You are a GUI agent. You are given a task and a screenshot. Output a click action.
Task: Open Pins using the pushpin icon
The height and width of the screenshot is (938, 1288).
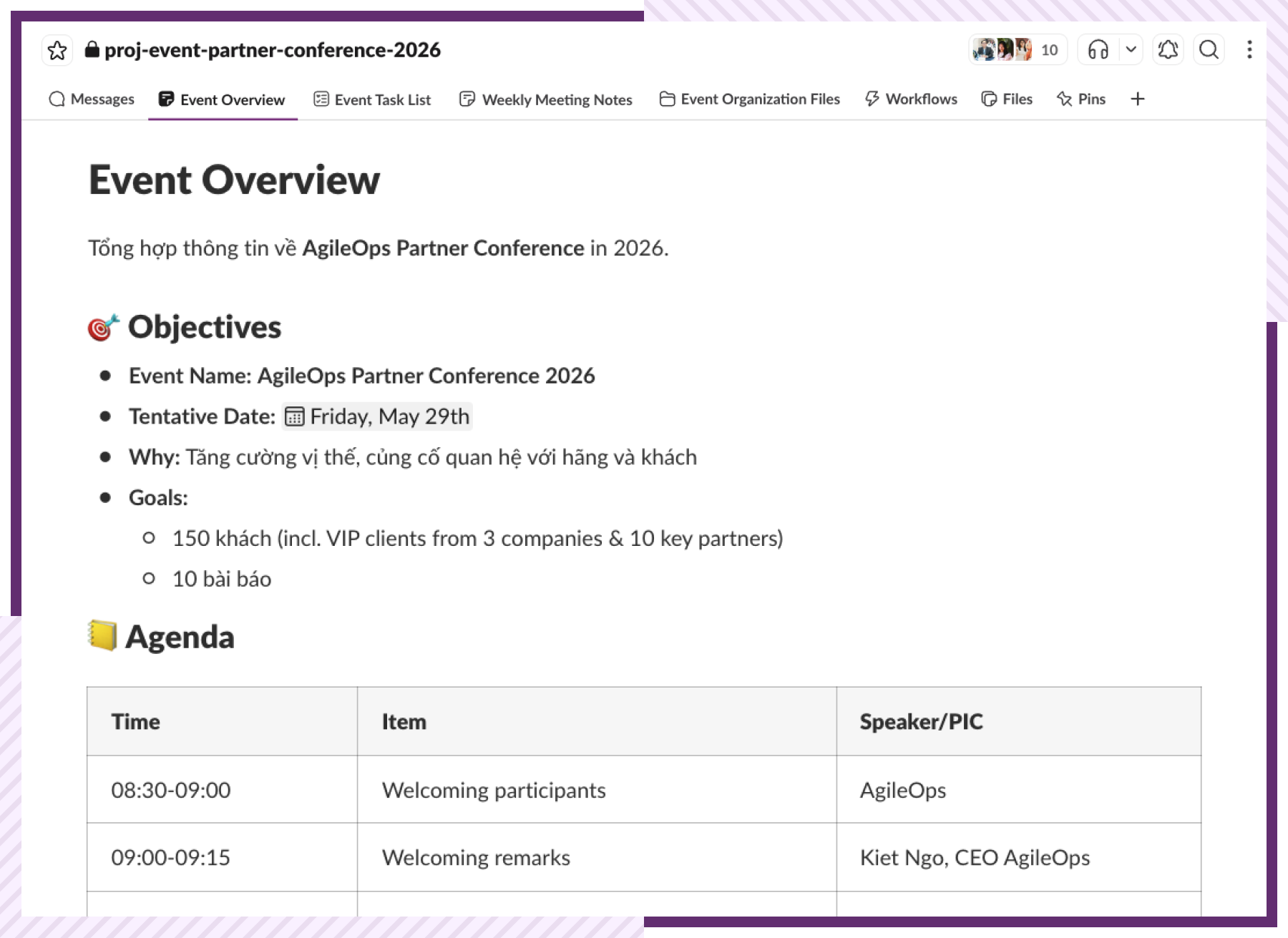click(x=1064, y=99)
